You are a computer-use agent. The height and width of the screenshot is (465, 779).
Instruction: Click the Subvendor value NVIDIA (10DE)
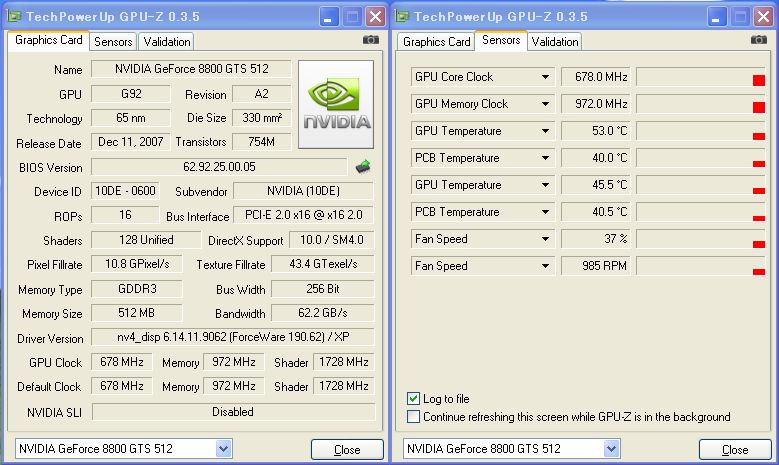(x=304, y=191)
